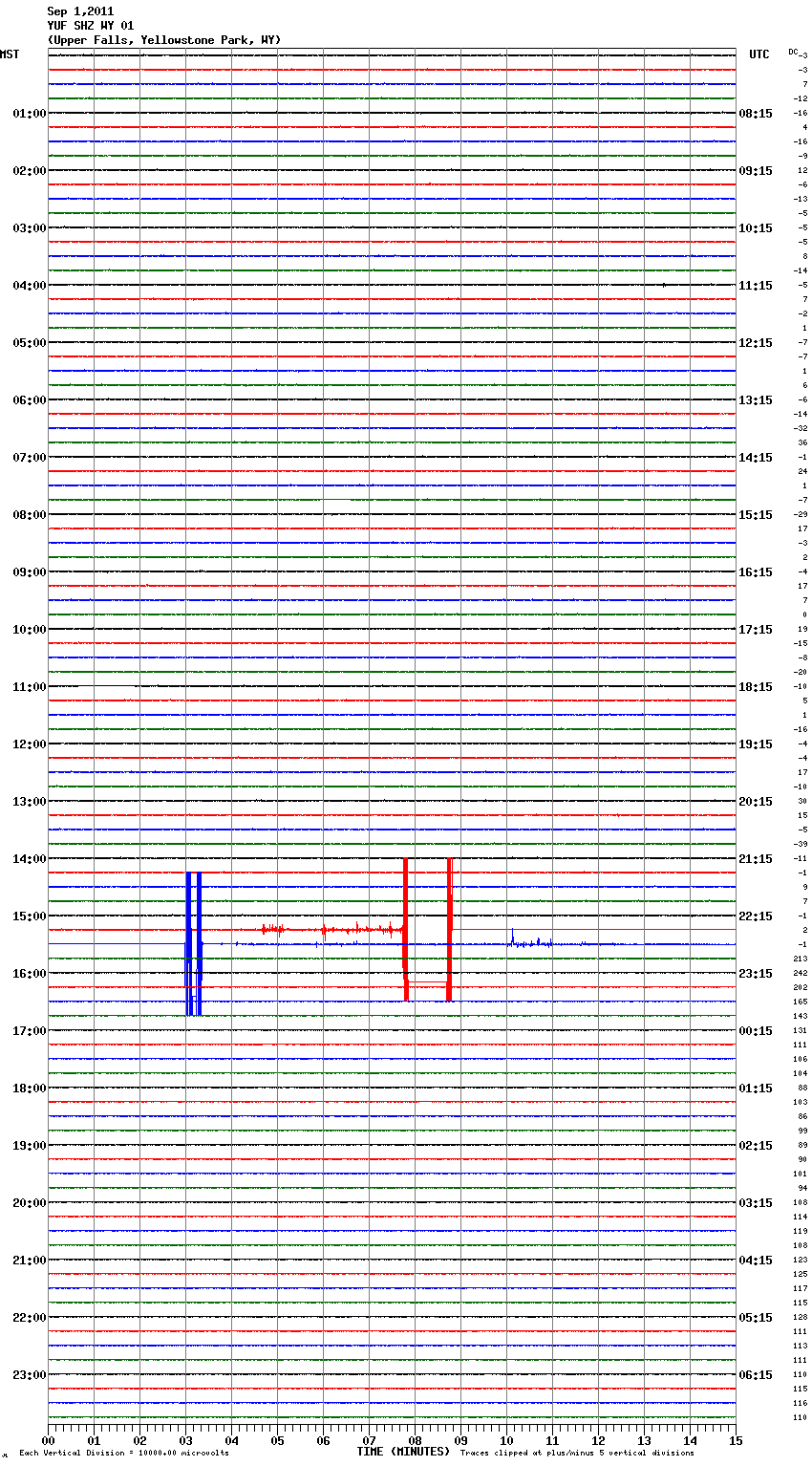Click the 06:15 UTC time label

756,1374
